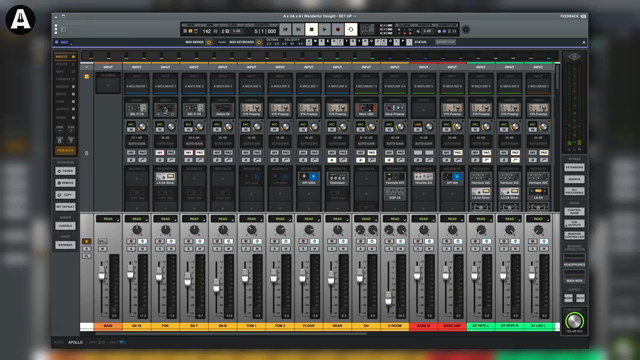This screenshot has width=640, height=360.
Task: Toggle 48V phantom power on FOK channel
Action: [160, 153]
